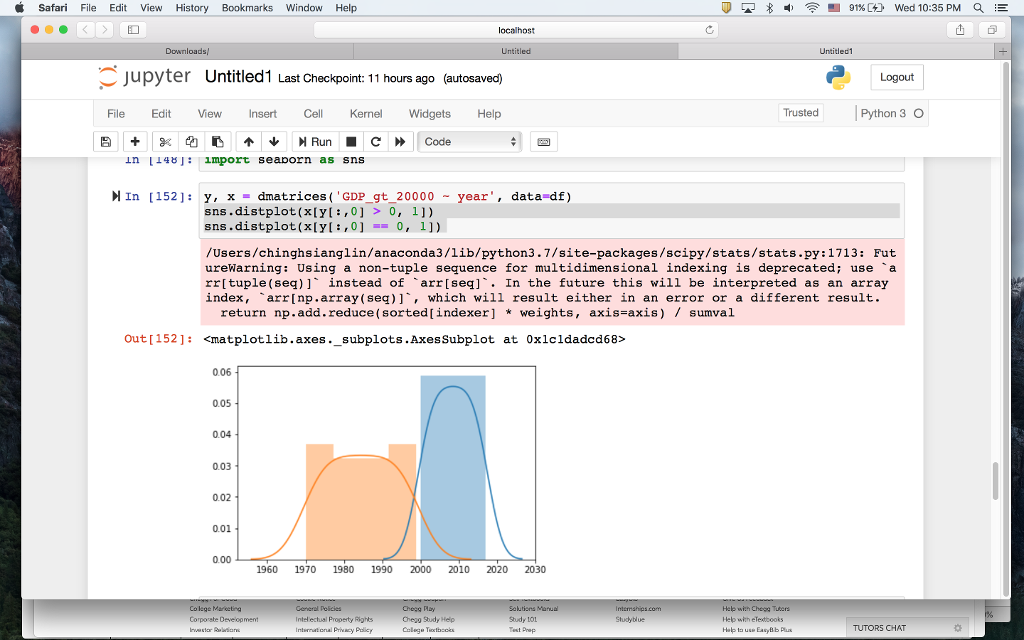The height and width of the screenshot is (640, 1024).
Task: Rename the notebook title Untitled1
Action: pyautogui.click(x=238, y=77)
